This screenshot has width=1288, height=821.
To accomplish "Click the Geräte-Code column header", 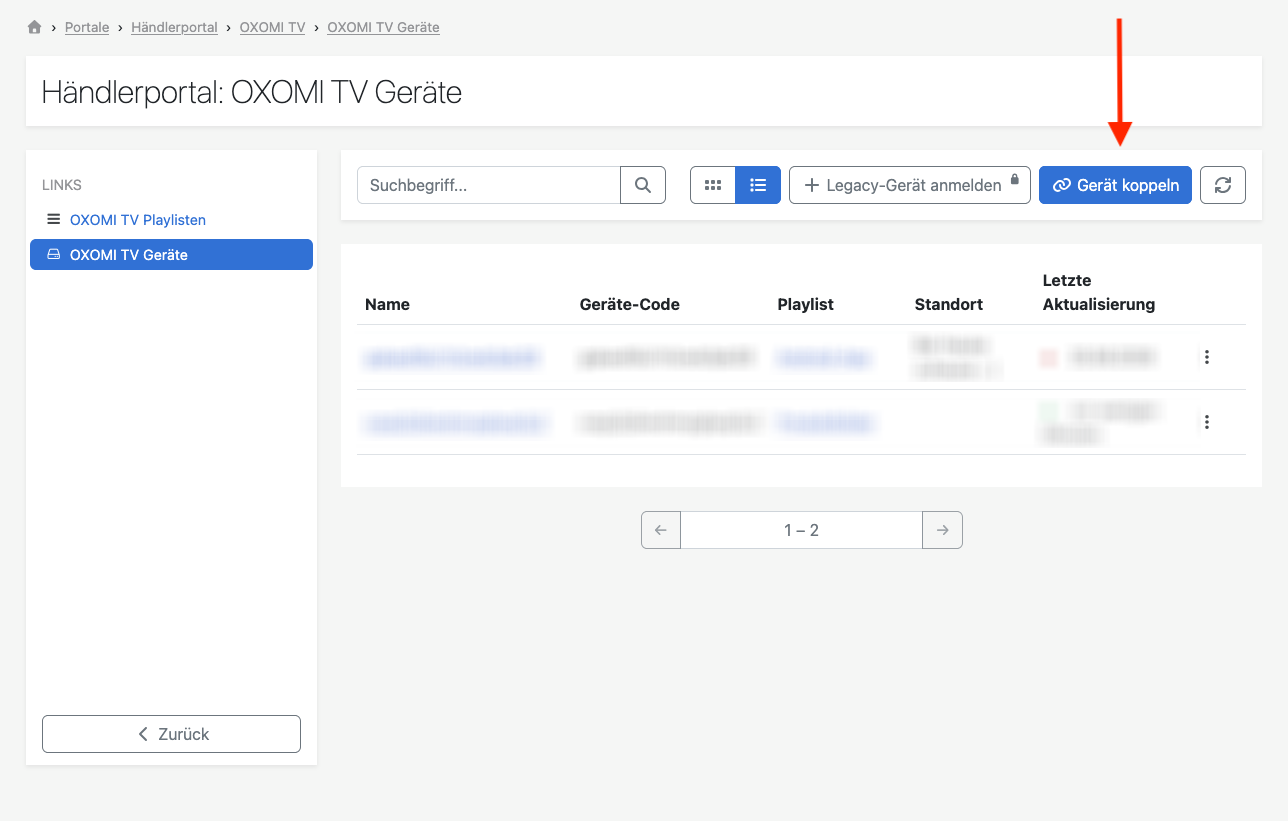I will click(630, 305).
